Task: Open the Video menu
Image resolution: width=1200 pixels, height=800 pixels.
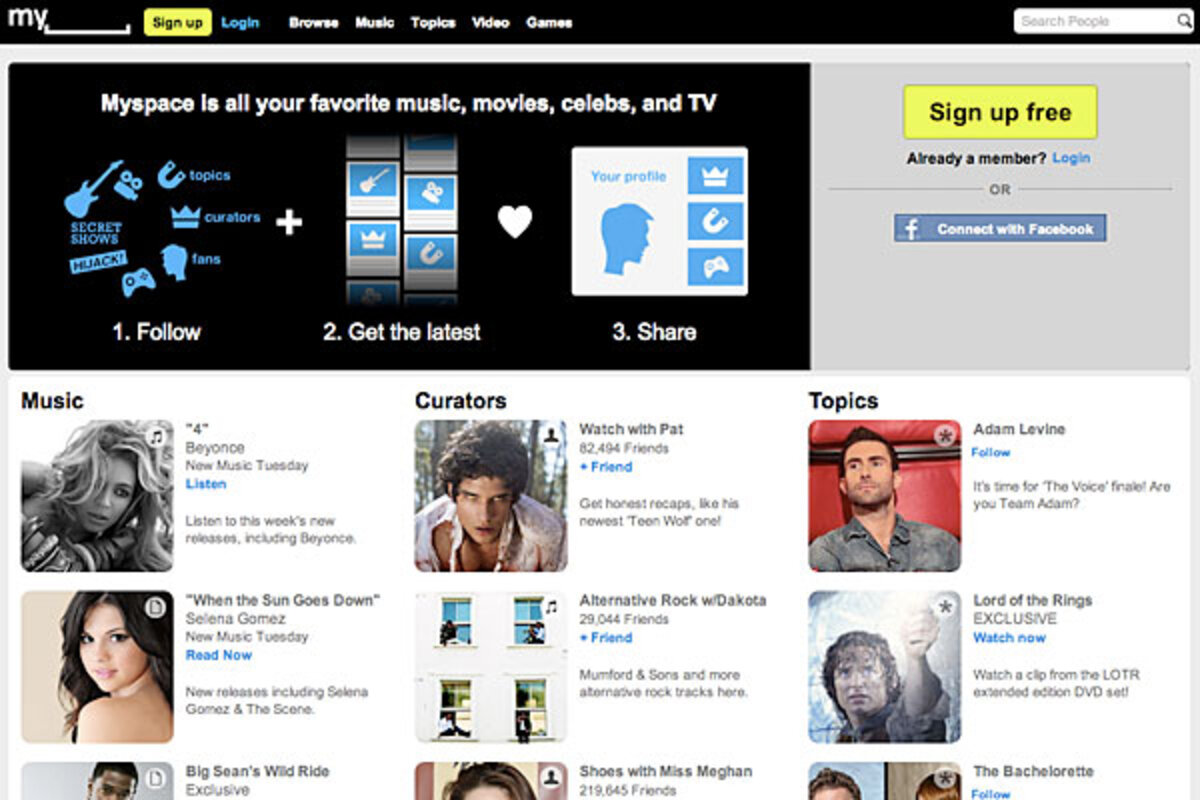Action: coord(491,22)
